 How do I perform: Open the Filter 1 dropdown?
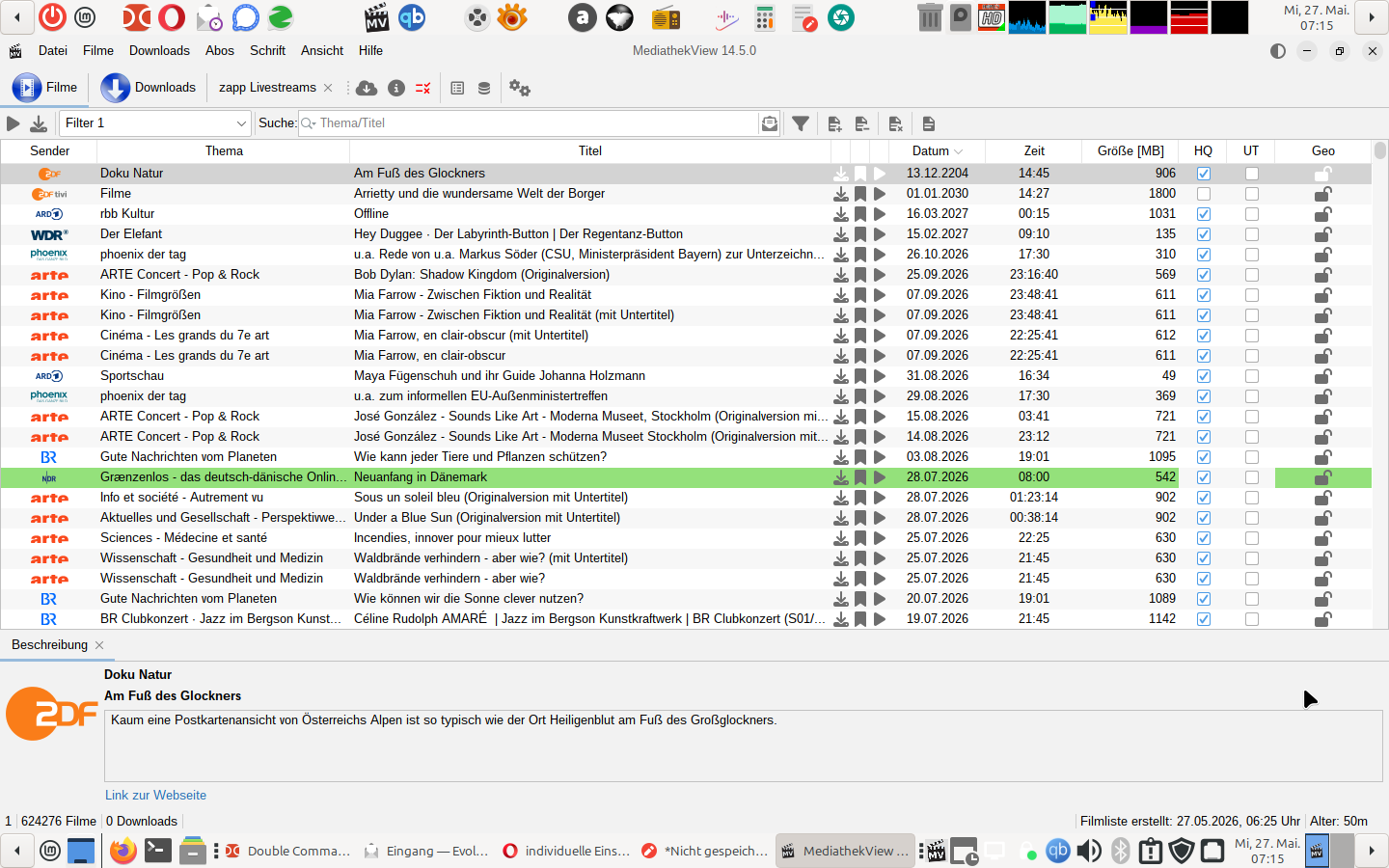[x=156, y=123]
